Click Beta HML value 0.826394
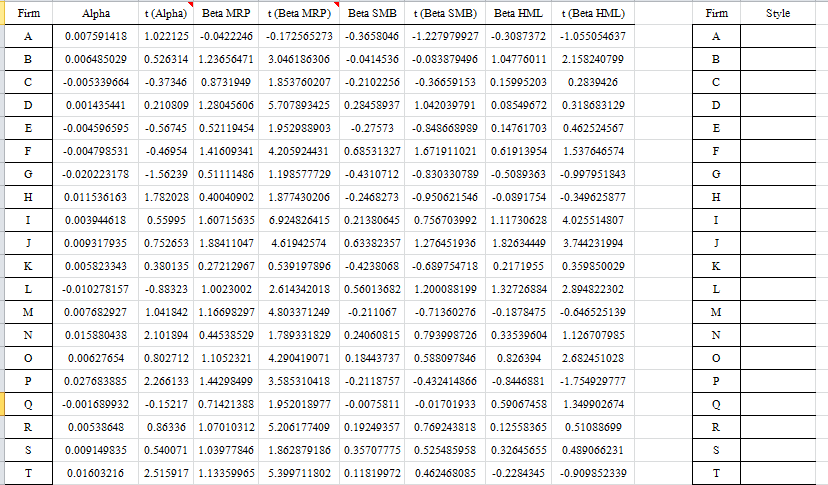 519,358
